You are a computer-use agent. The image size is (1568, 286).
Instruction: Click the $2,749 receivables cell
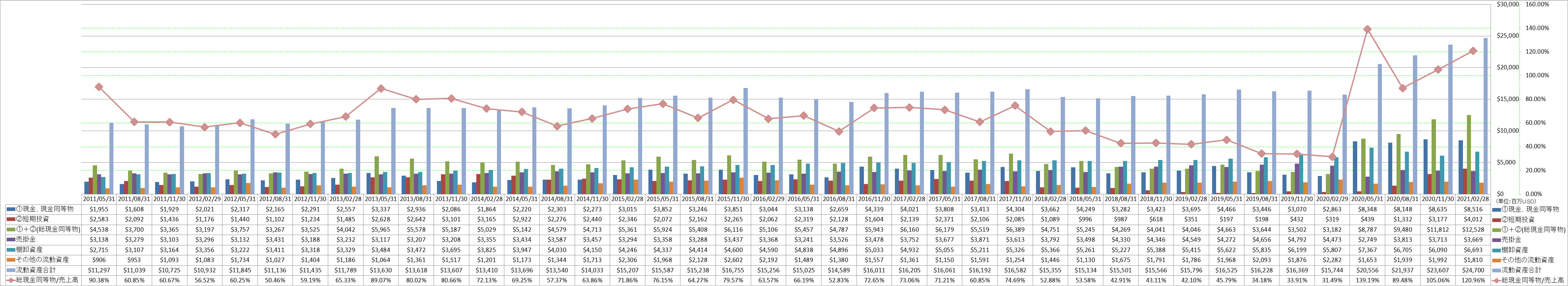tap(1368, 240)
